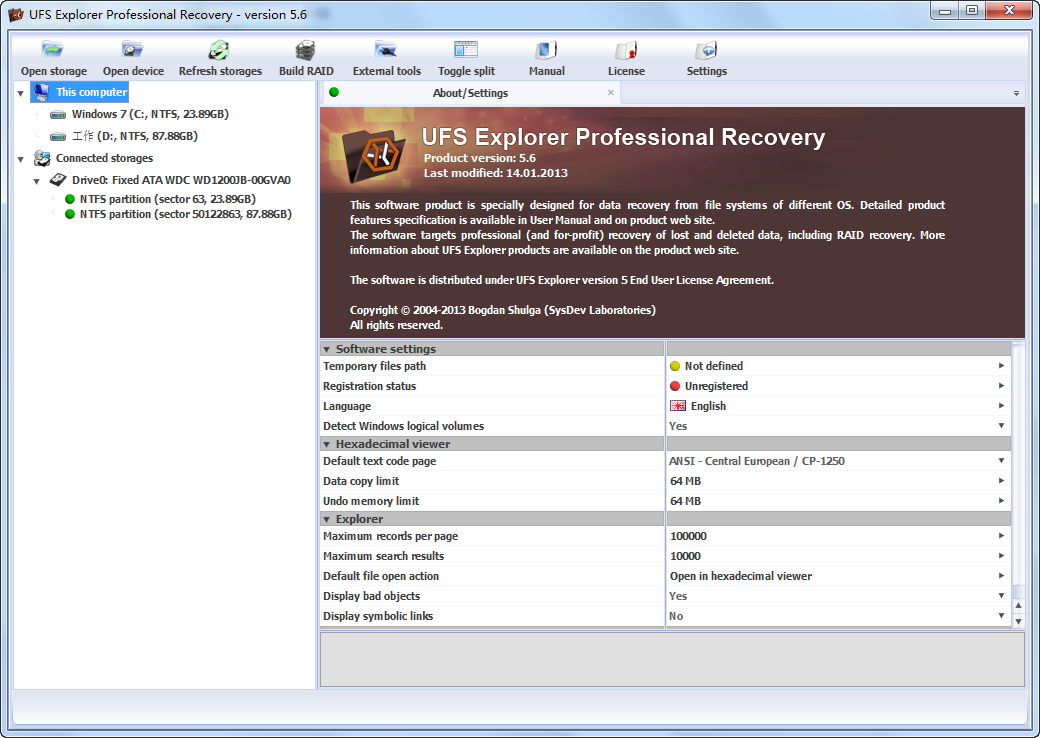Open Display bad objects dropdown
Image resolution: width=1040 pixels, height=738 pixels.
tap(1002, 596)
